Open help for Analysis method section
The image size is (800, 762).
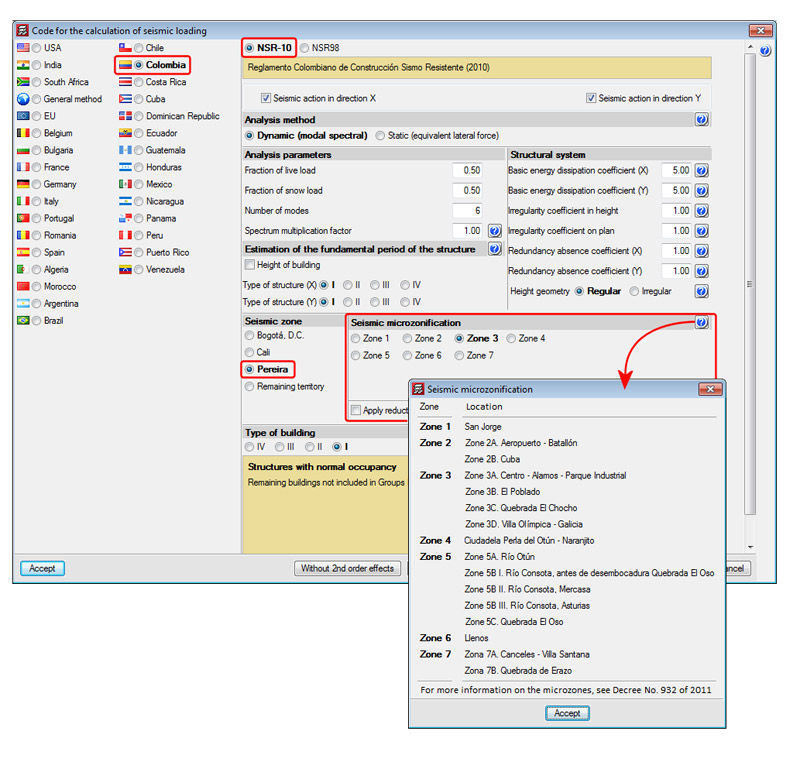click(702, 120)
